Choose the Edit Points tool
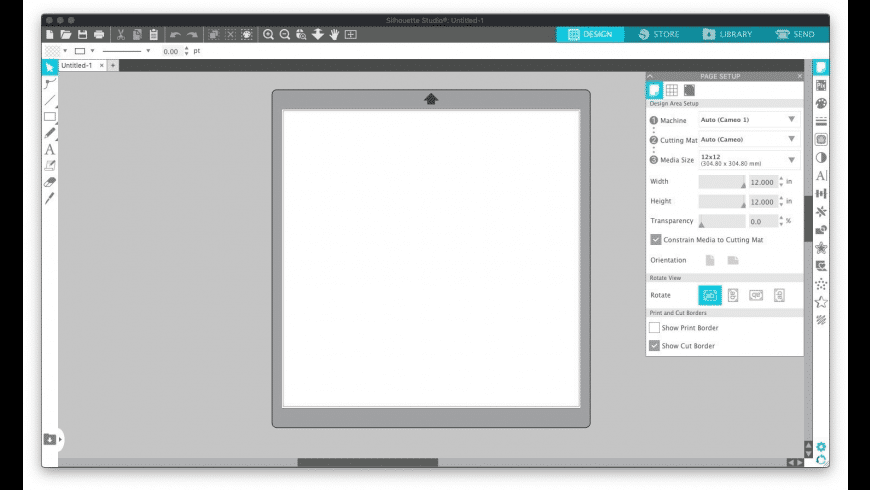Image resolution: width=870 pixels, height=490 pixels. click(50, 84)
